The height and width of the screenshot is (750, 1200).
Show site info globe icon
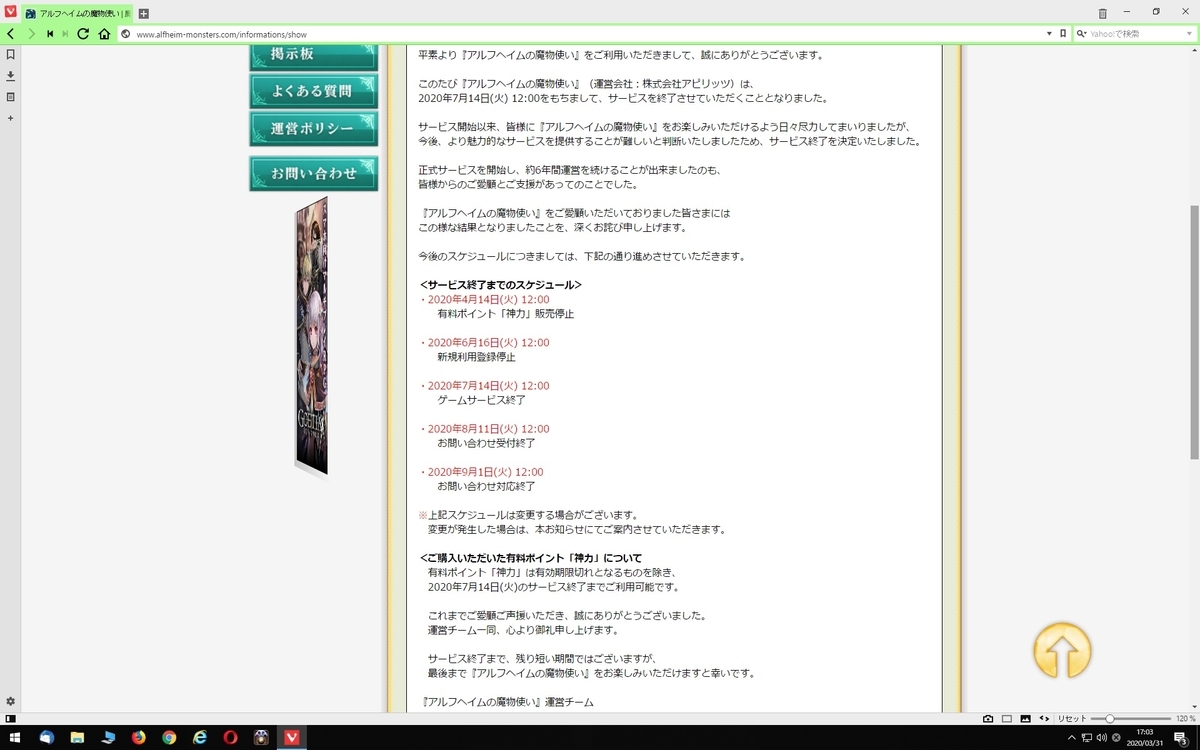[126, 34]
